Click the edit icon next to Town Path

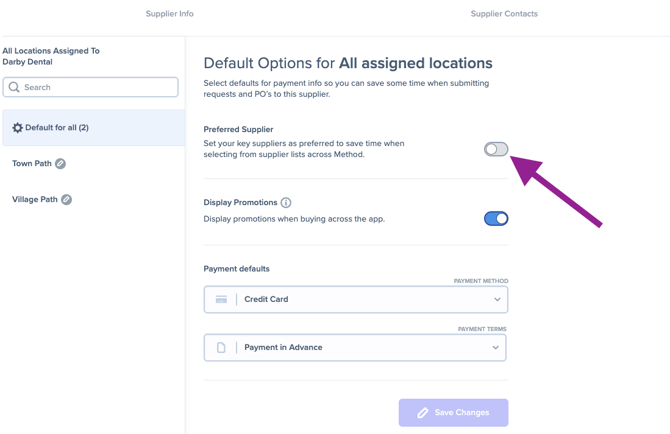pyautogui.click(x=61, y=164)
